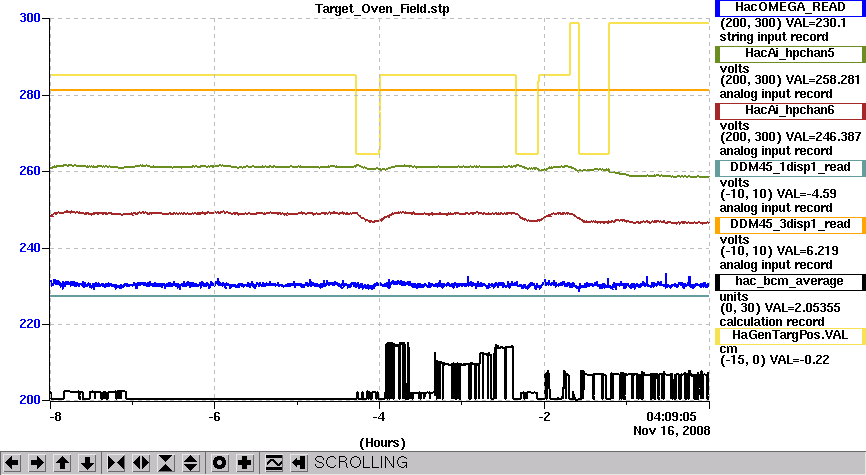This screenshot has width=866, height=475.
Task: Select the HacAi_hpchan6 red legend box
Action: (x=790, y=110)
